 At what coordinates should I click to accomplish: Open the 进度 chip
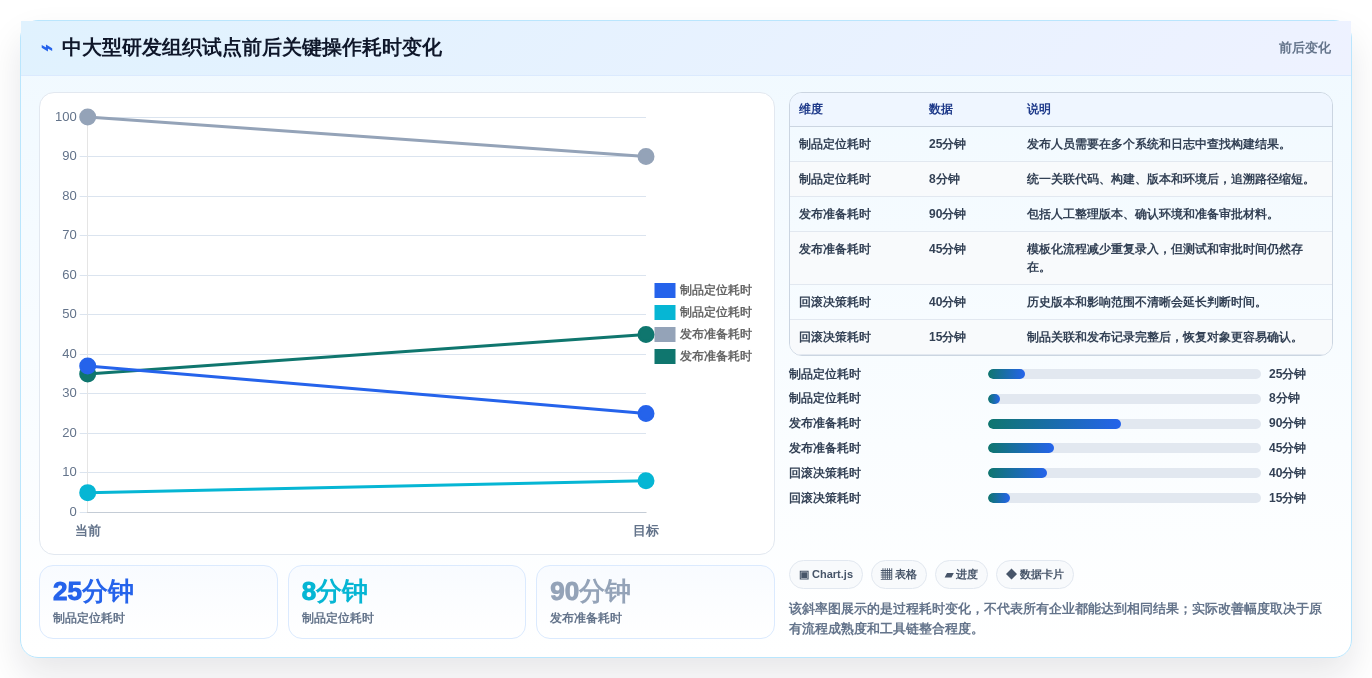[961, 574]
